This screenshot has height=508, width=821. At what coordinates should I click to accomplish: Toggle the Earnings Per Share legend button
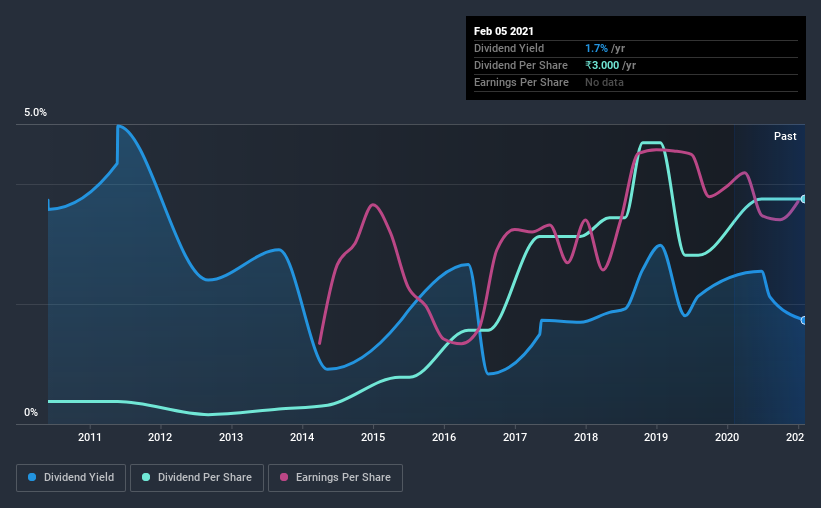tap(335, 478)
